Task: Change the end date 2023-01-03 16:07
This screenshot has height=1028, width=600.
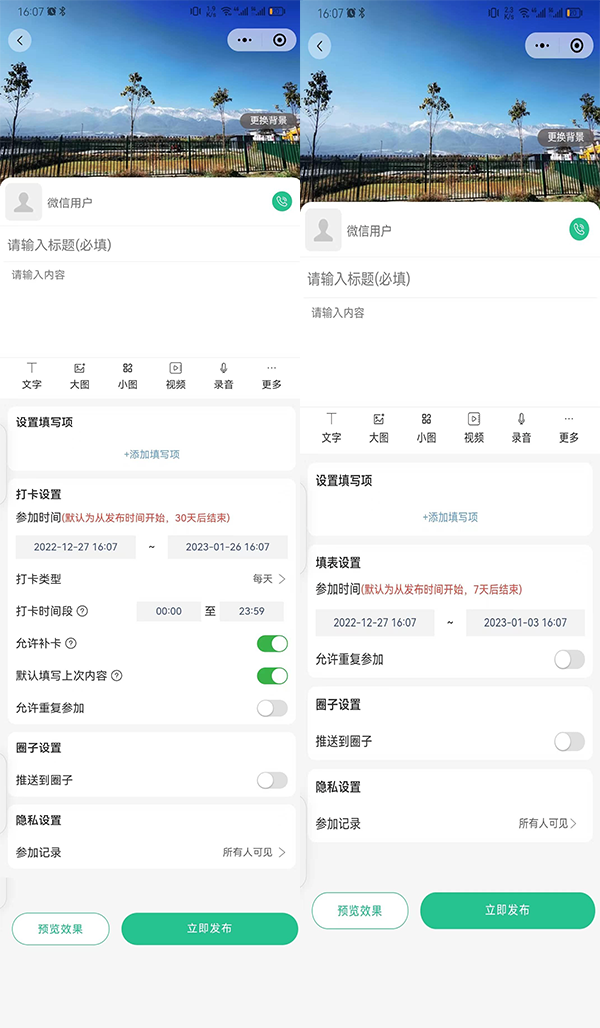Action: pos(525,622)
